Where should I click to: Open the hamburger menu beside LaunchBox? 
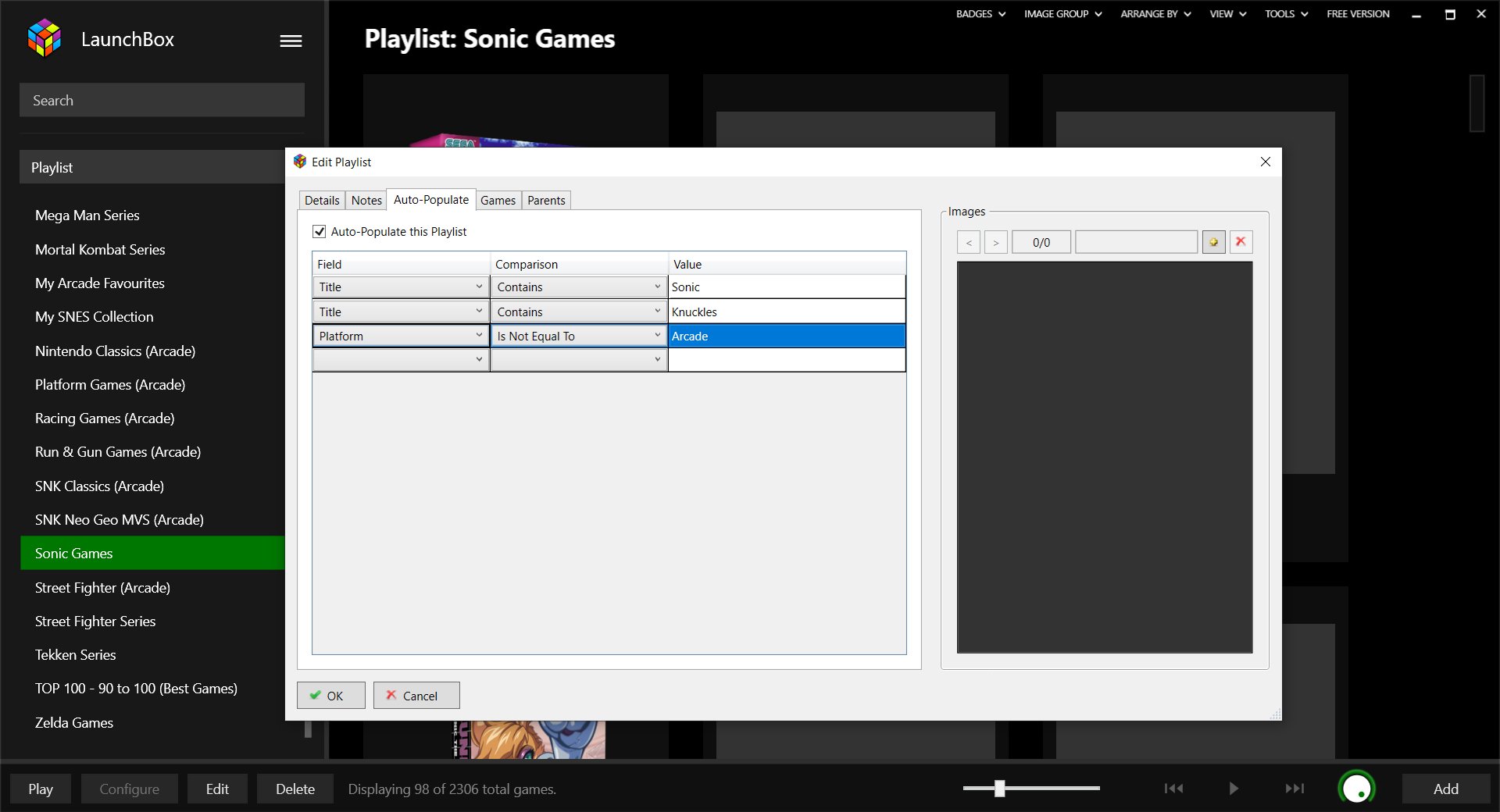coord(291,41)
